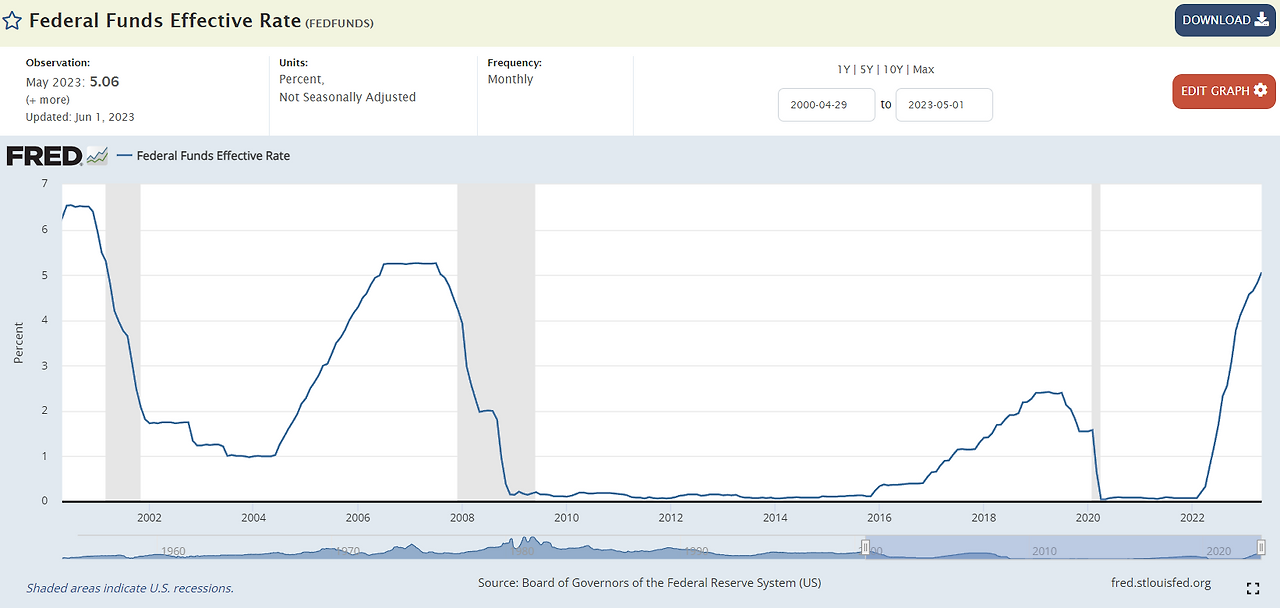Click the left handle of range slider

pos(866,547)
